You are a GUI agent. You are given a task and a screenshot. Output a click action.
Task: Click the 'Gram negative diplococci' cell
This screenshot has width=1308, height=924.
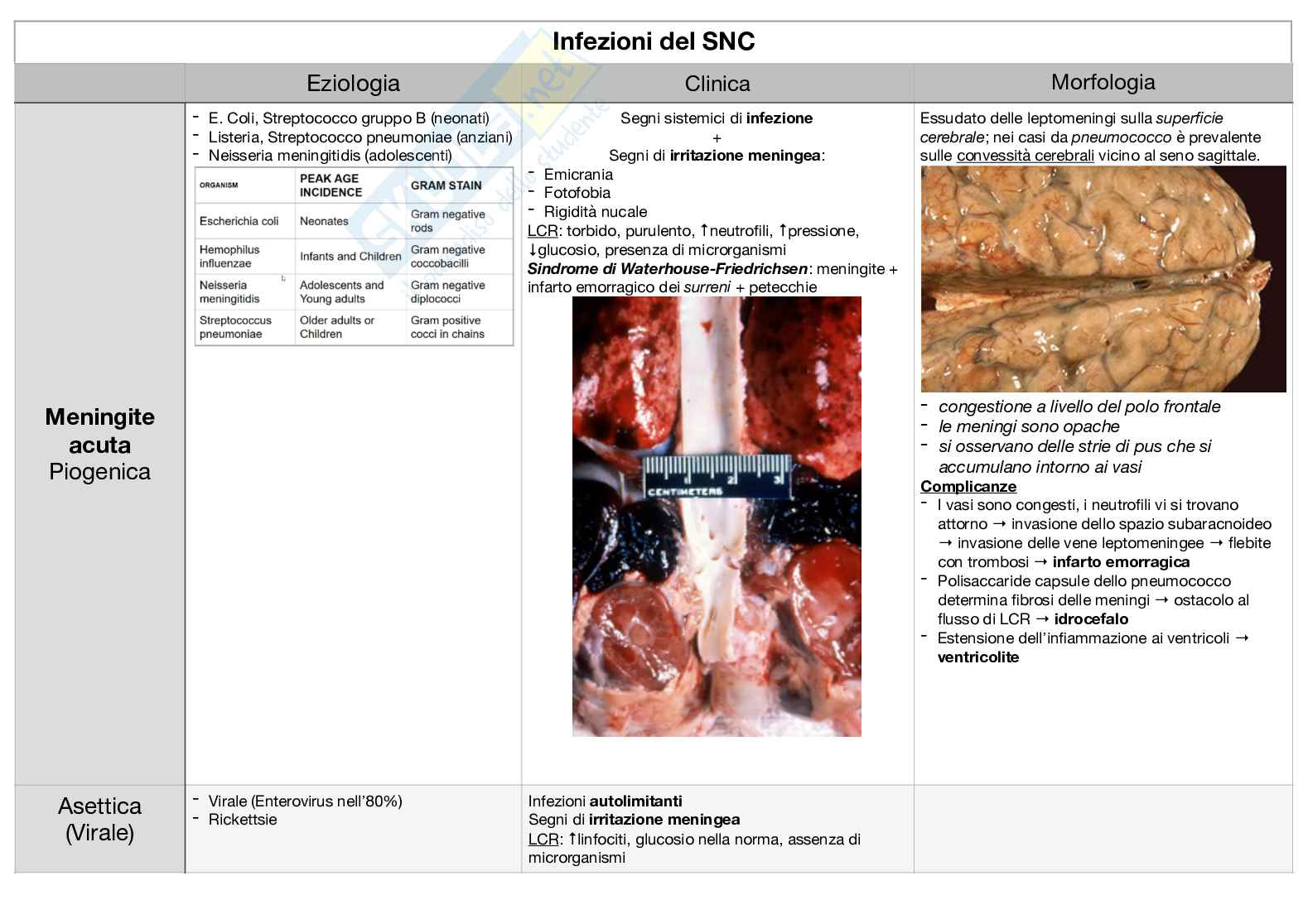point(447,291)
